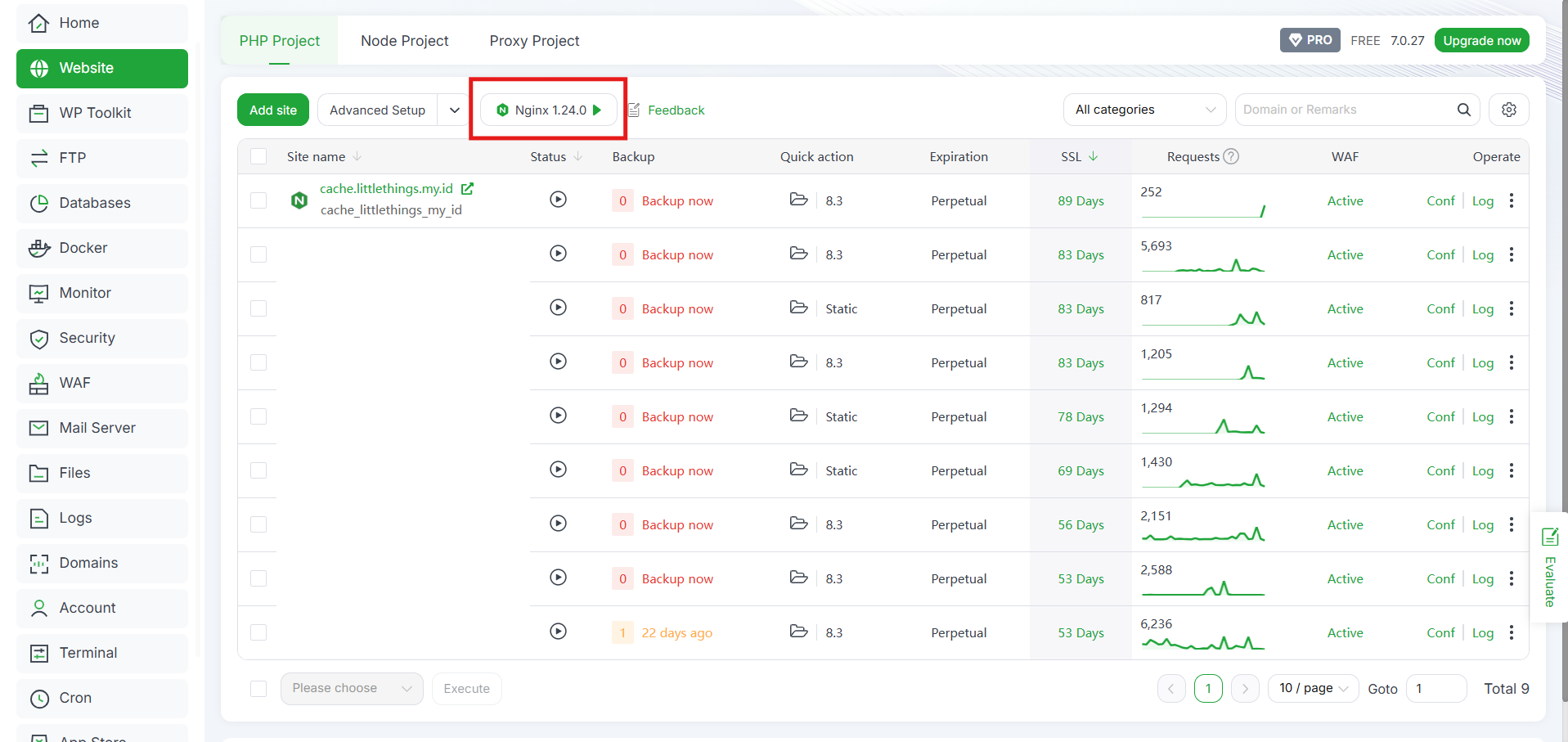Open the Databases section

(102, 203)
